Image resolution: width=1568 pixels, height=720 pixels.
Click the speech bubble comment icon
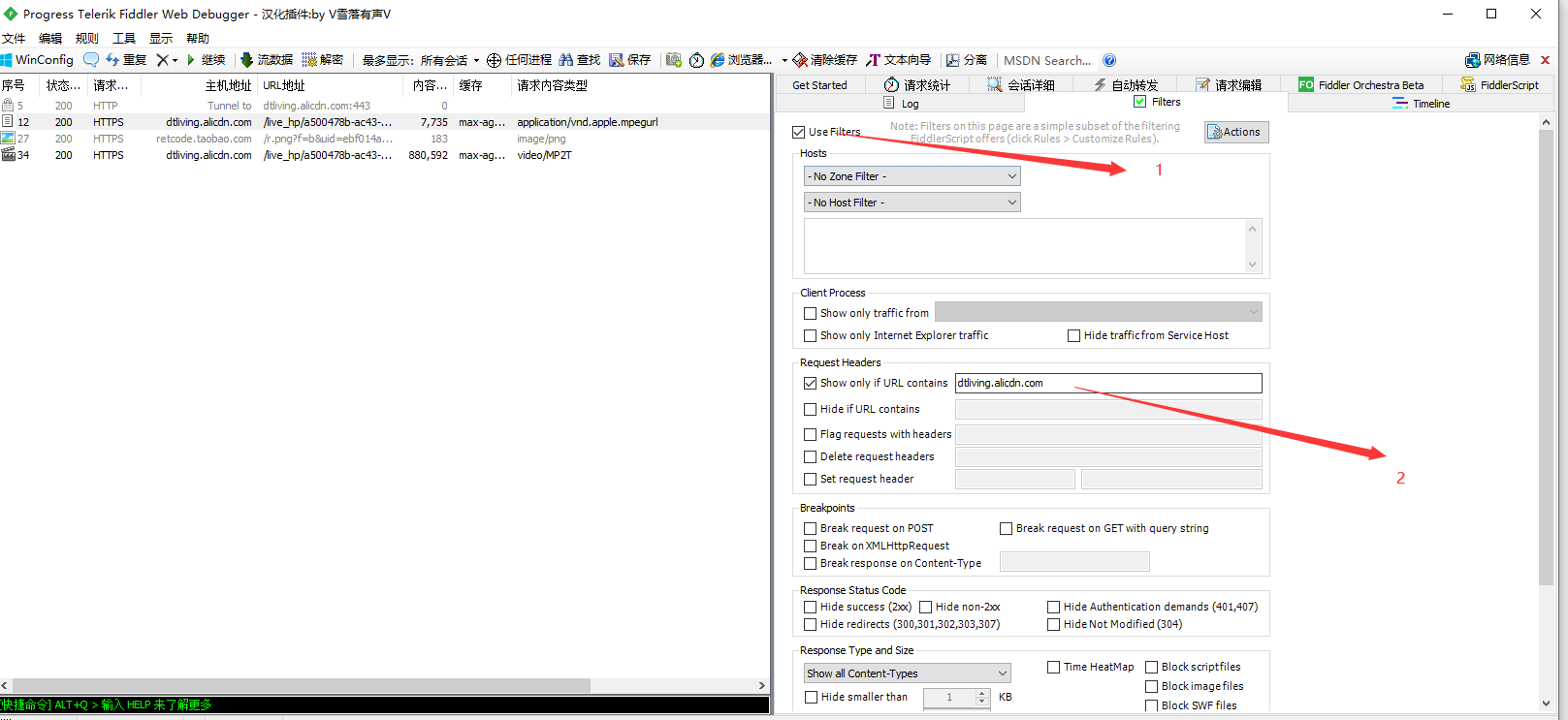click(x=91, y=60)
